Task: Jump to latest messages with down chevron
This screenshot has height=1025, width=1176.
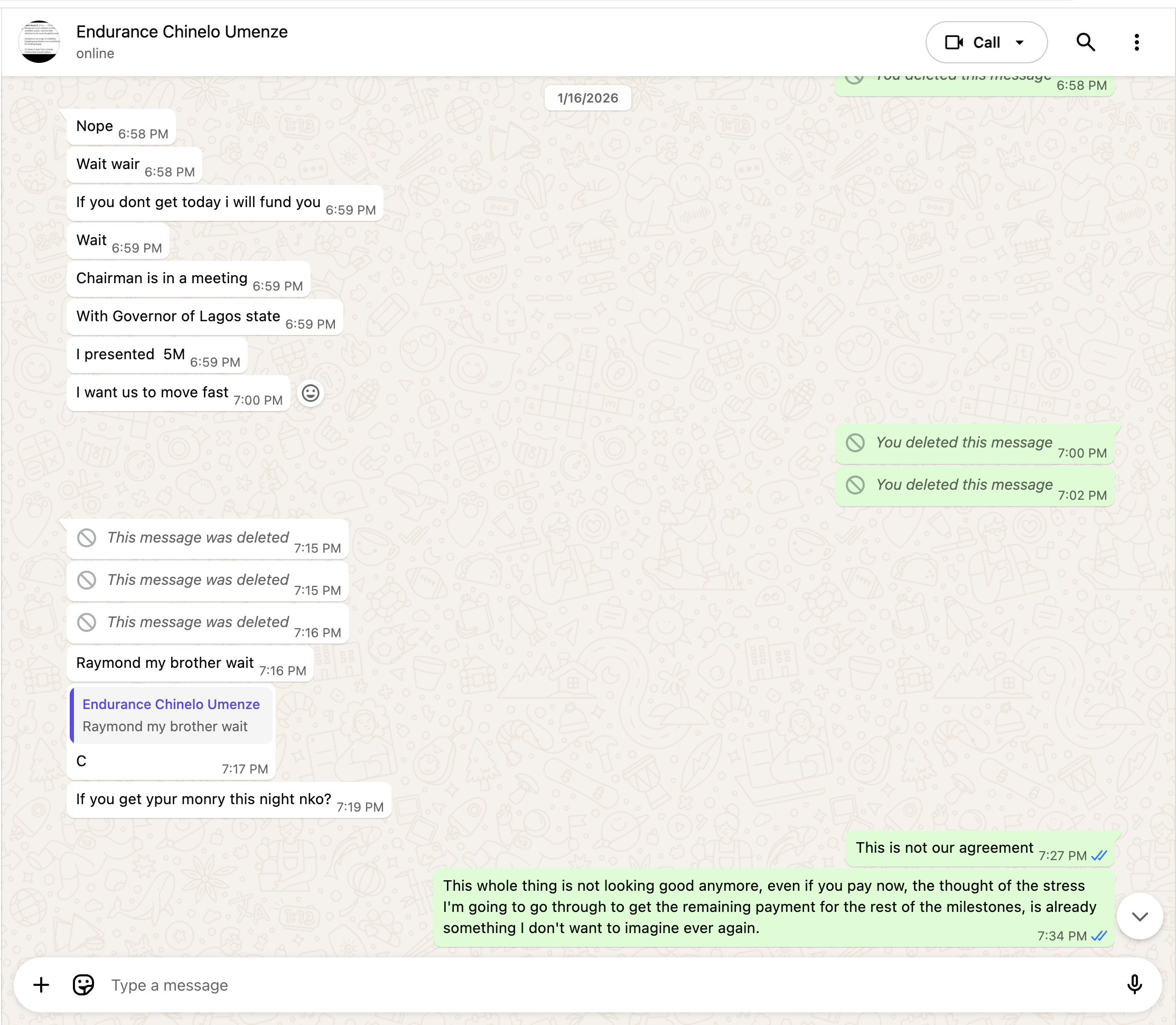Action: [1140, 916]
